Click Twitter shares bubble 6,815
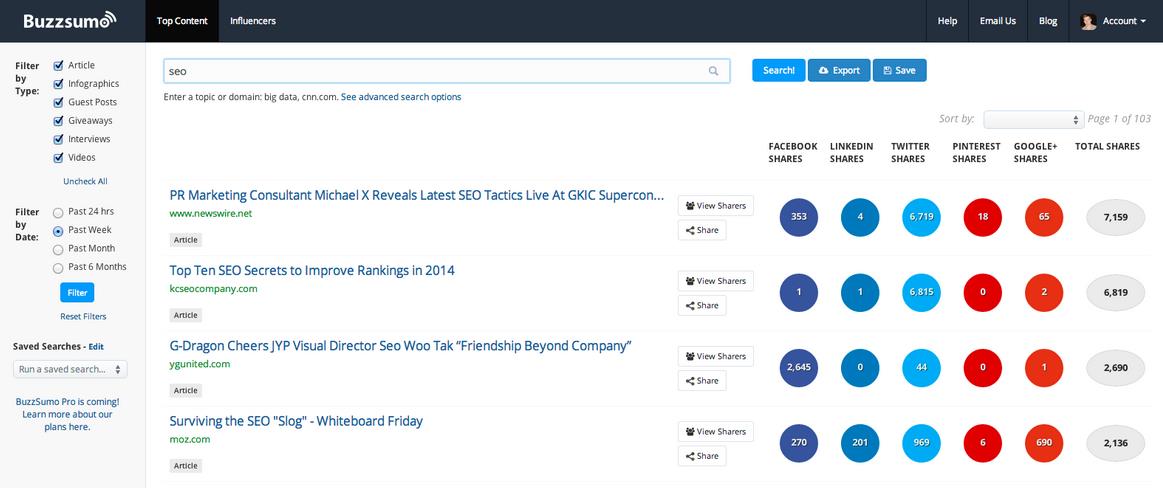The width and height of the screenshot is (1163, 488). click(921, 292)
